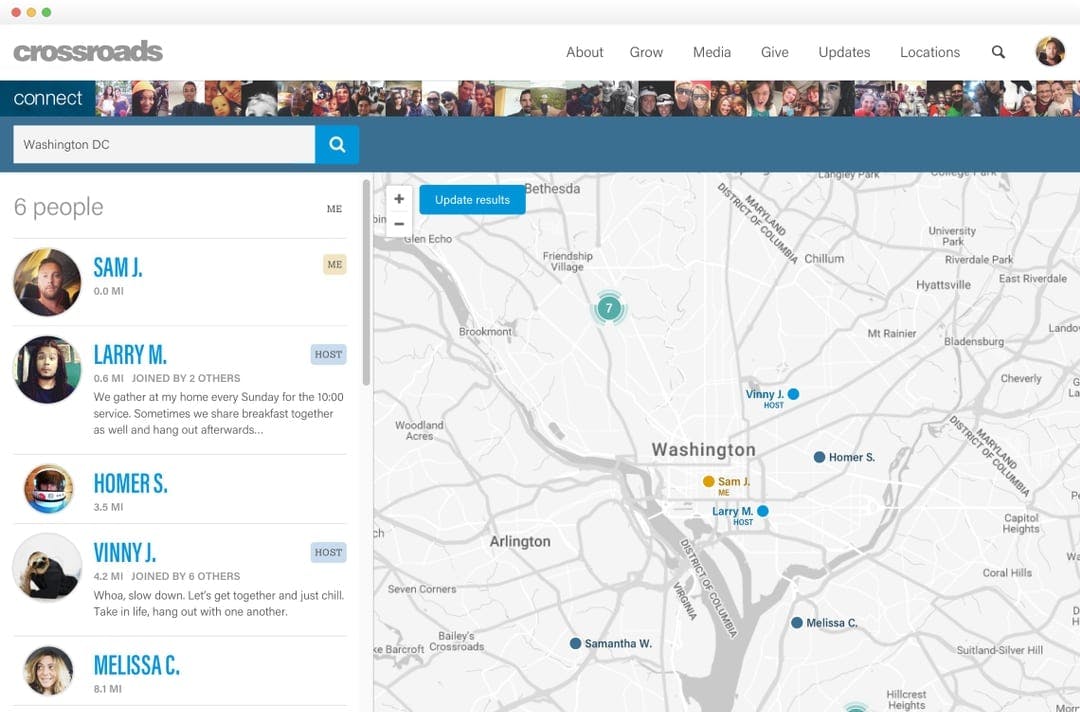
Task: Click the 'Hyattsville' map label
Action: 943,285
